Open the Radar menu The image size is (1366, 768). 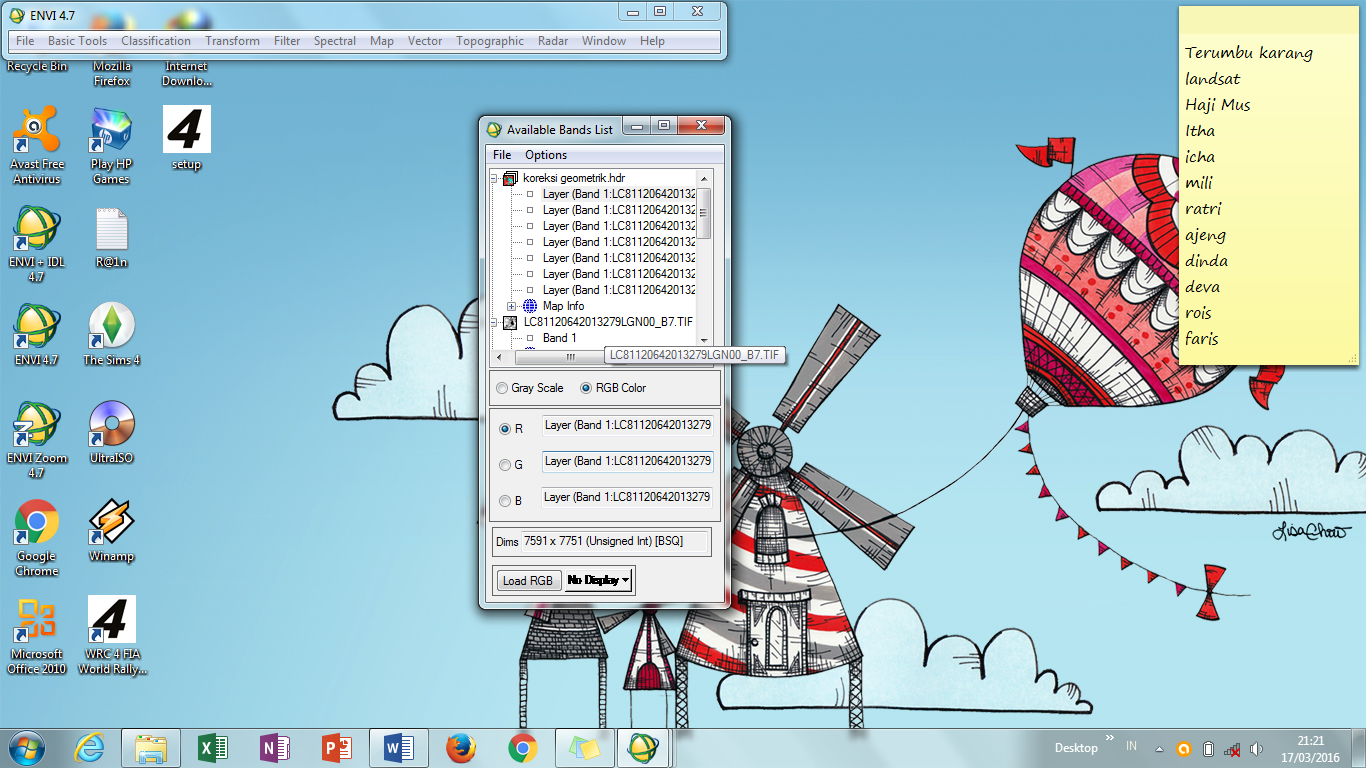tap(553, 41)
